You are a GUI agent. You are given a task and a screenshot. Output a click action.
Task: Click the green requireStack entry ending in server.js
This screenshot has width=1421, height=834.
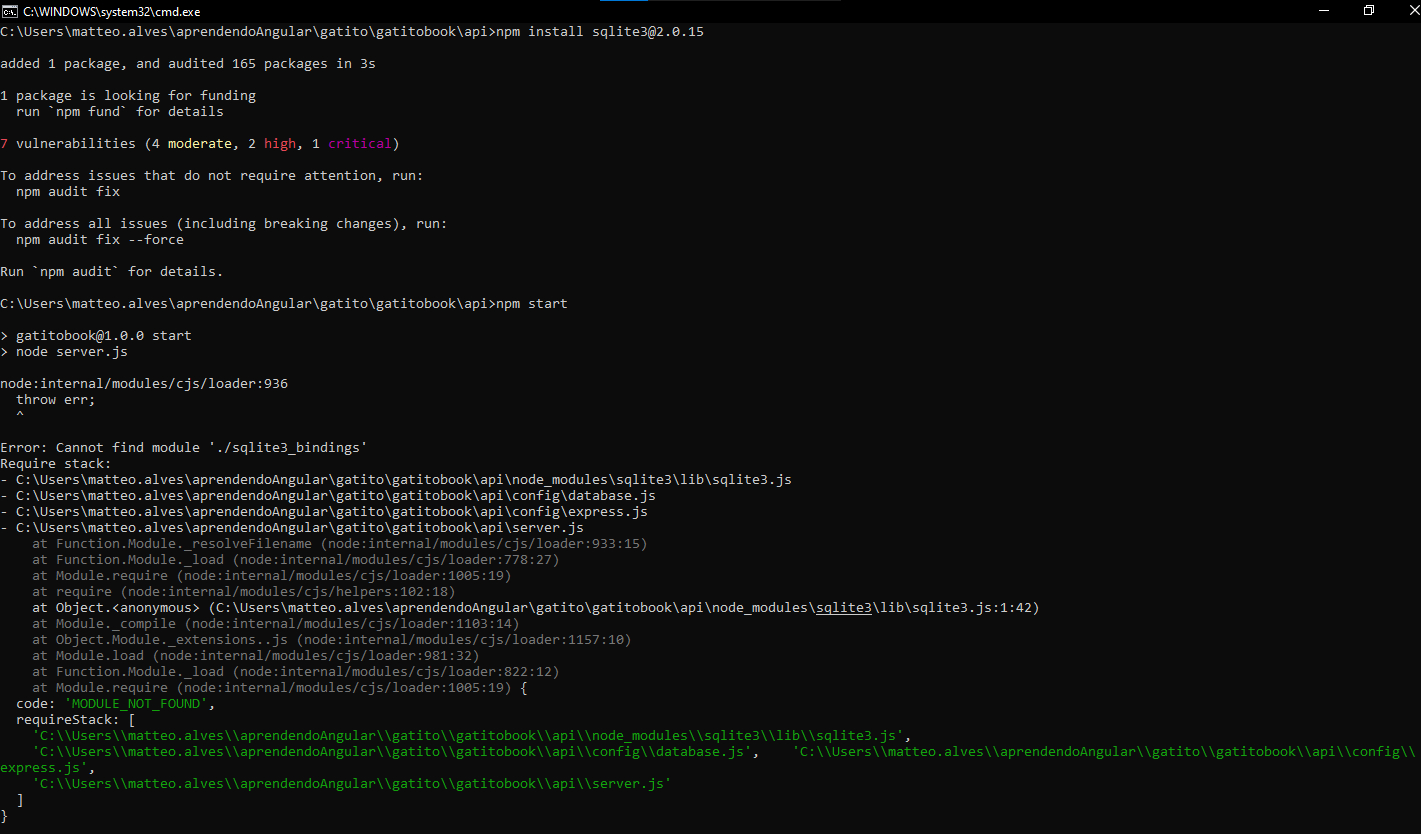(x=352, y=784)
